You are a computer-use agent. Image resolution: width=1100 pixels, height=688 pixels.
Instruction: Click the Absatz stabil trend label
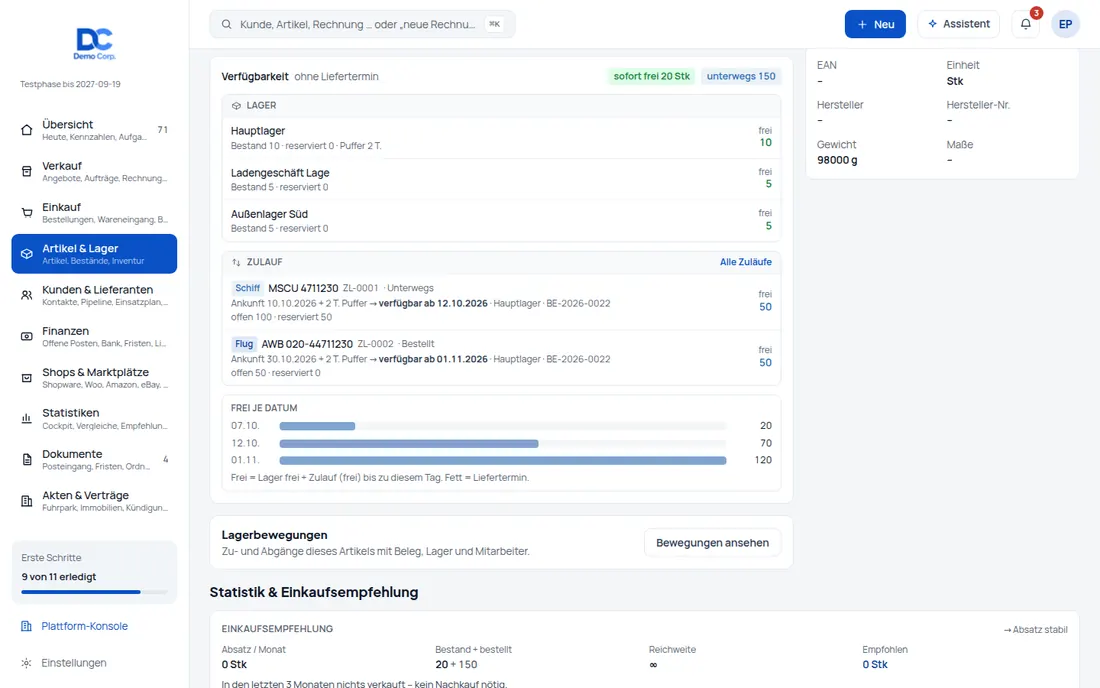pos(1035,630)
